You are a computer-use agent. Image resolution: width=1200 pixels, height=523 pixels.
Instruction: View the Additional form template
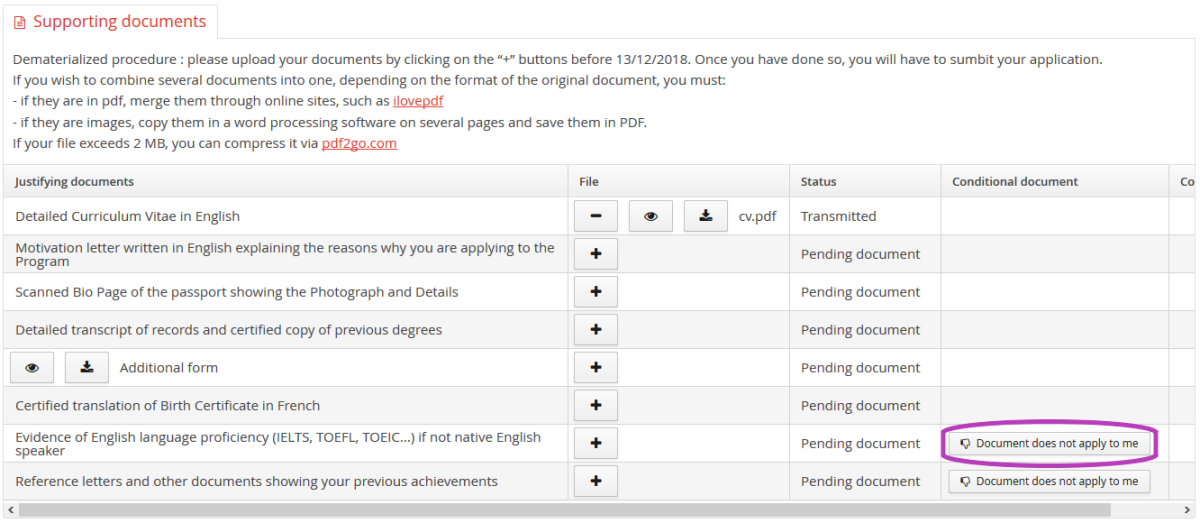pos(32,368)
